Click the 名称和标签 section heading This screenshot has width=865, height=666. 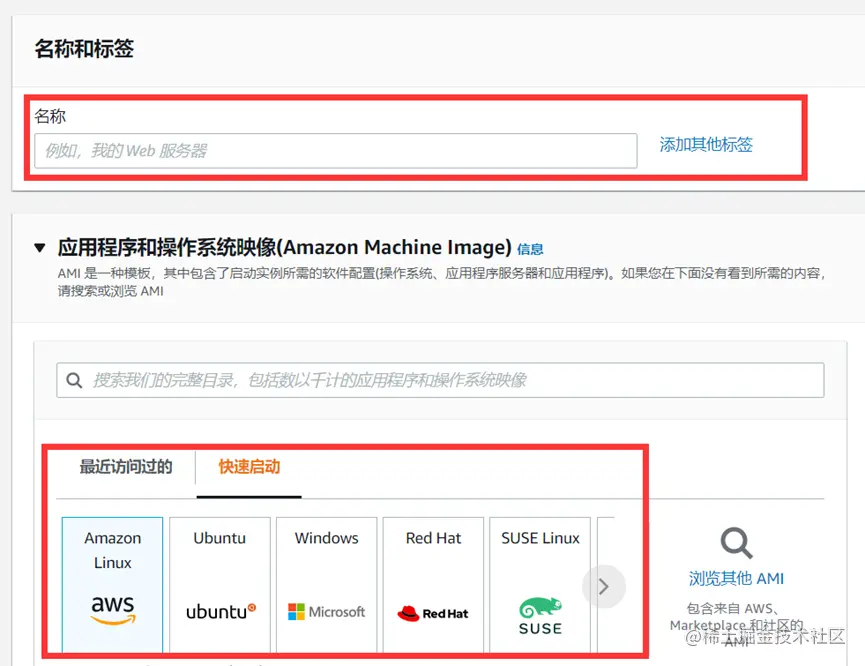coord(84,49)
